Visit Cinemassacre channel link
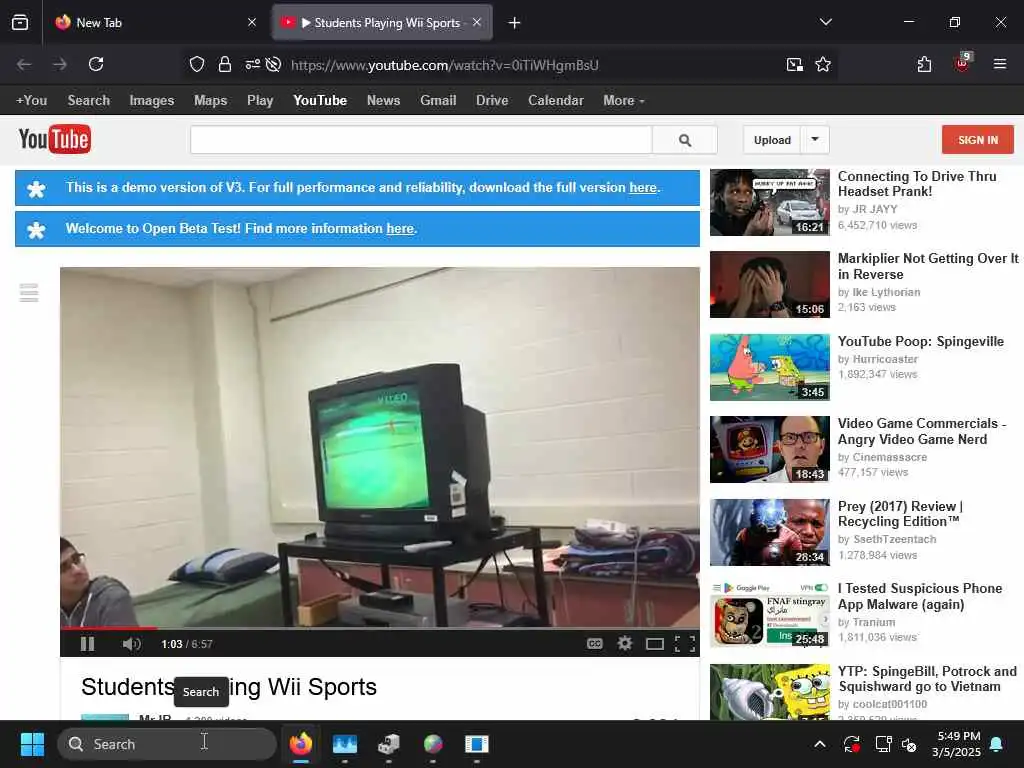Viewport: 1024px width, 768px height. point(889,457)
